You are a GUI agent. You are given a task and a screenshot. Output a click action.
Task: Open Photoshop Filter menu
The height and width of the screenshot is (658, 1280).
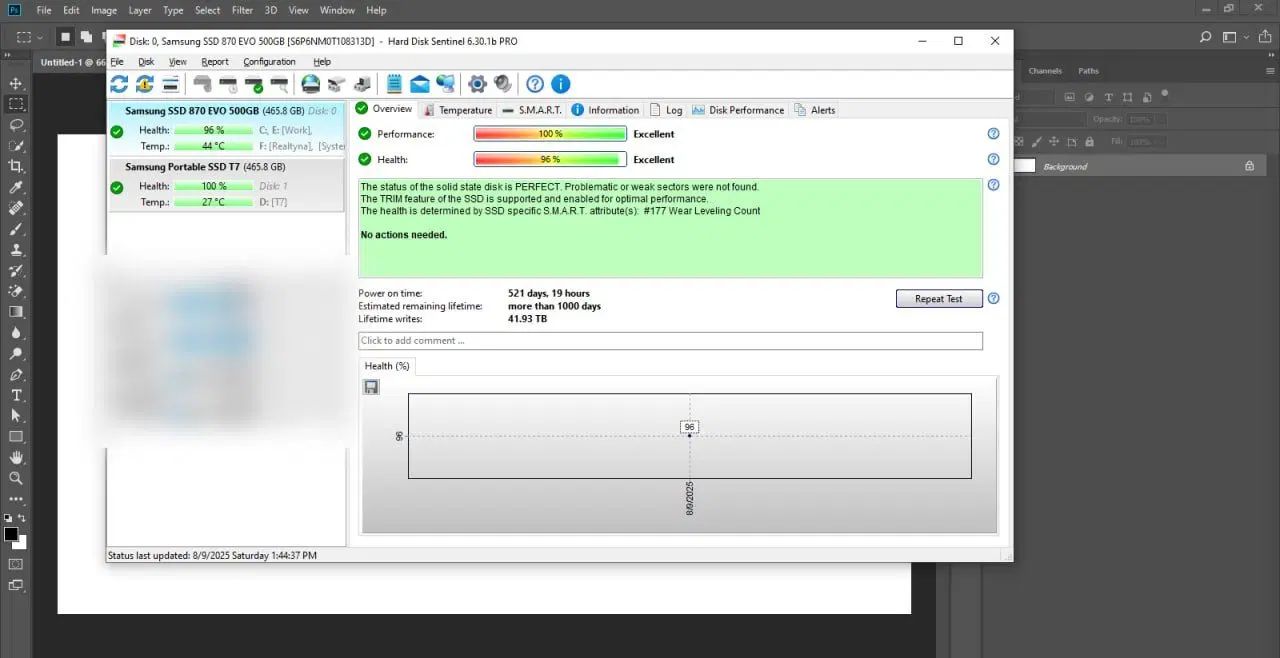(242, 10)
